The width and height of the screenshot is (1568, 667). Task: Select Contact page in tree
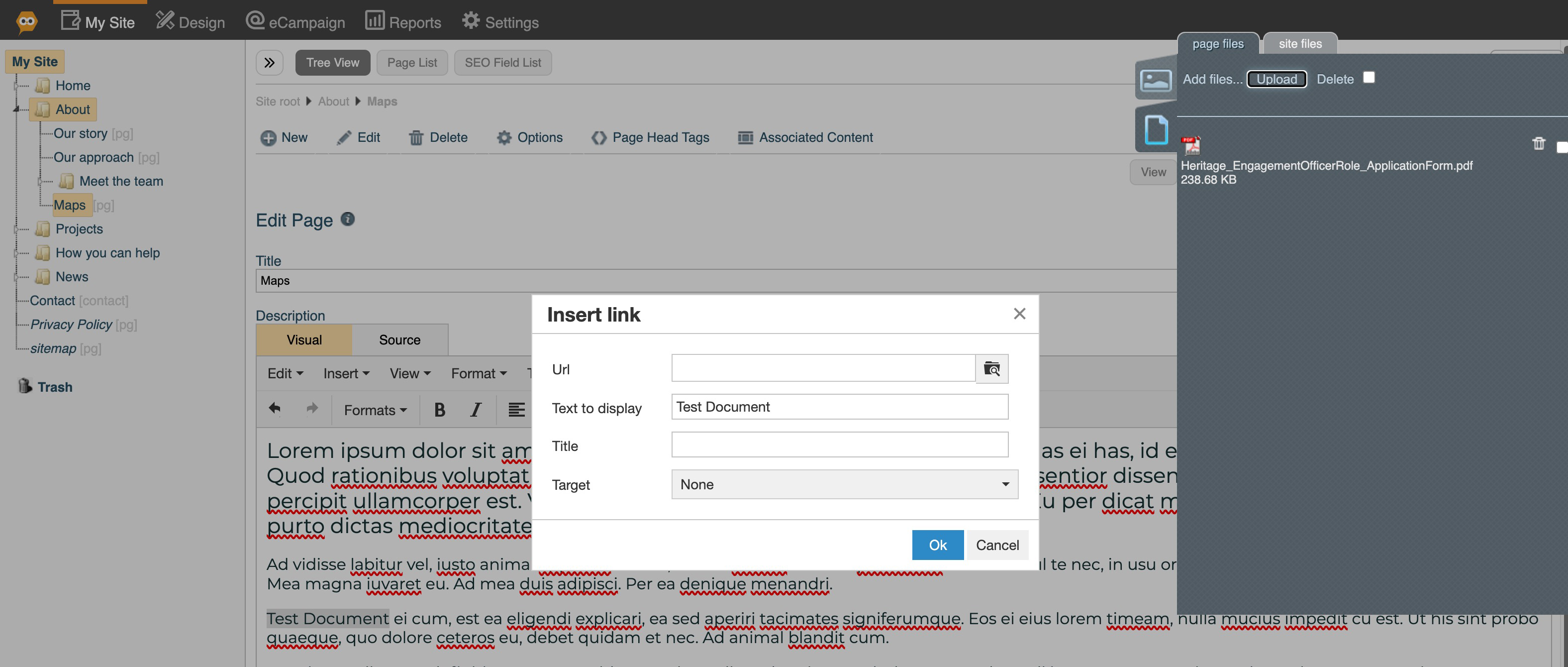click(52, 300)
